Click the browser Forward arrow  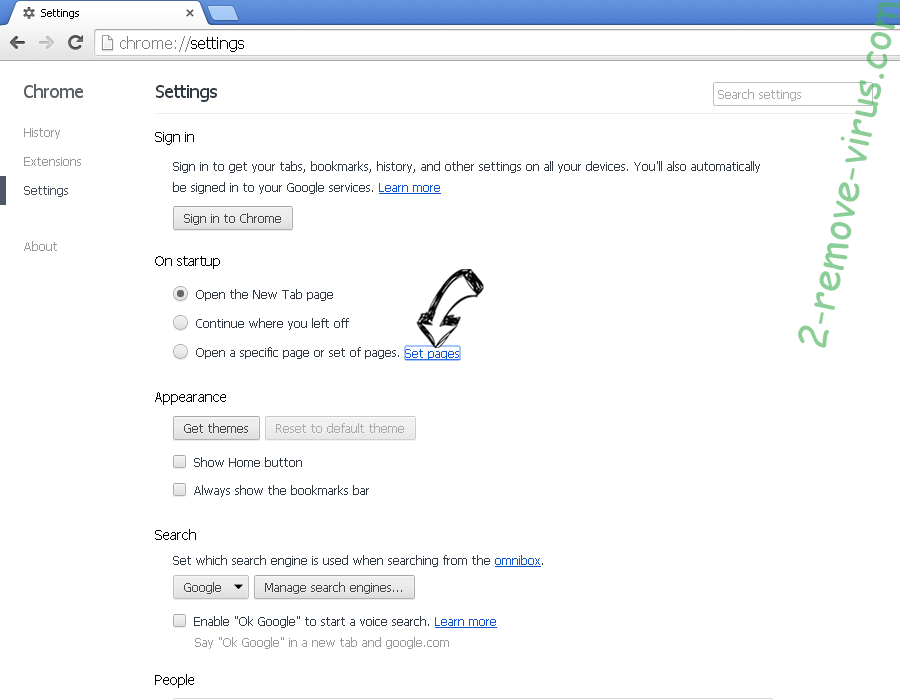(x=46, y=42)
